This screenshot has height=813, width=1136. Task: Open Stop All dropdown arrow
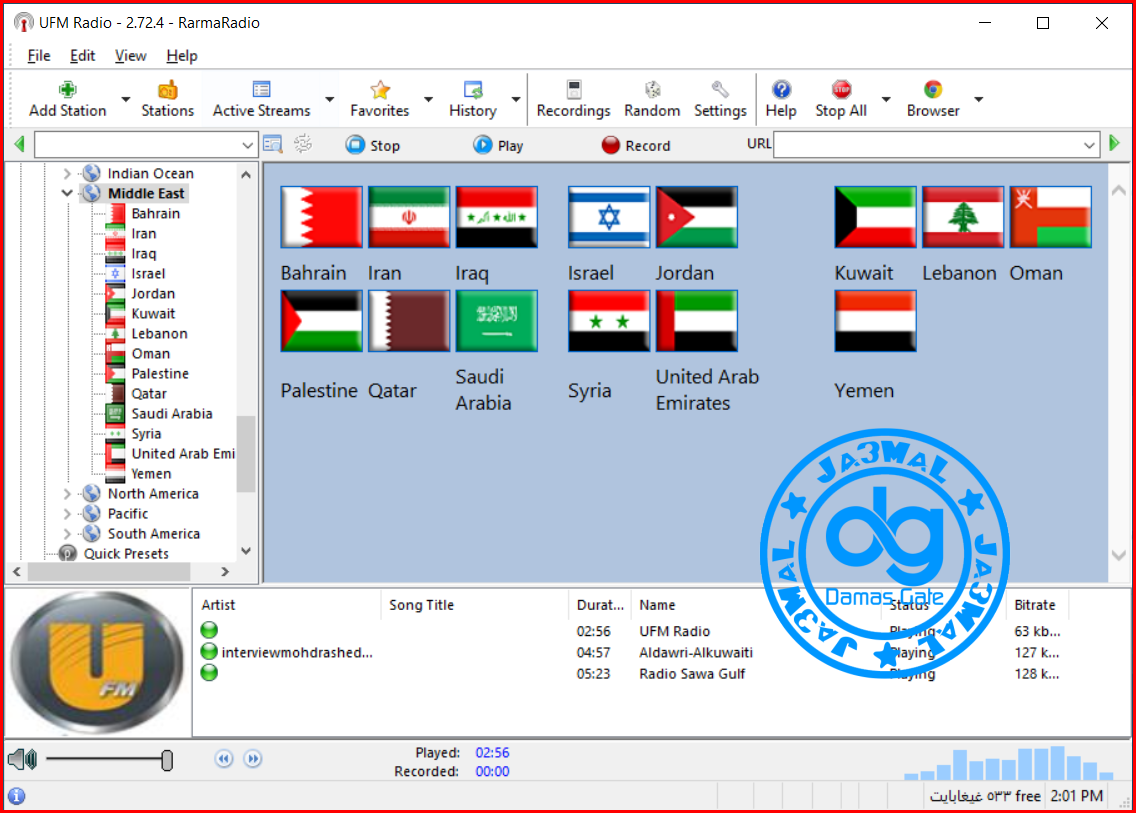(x=885, y=99)
